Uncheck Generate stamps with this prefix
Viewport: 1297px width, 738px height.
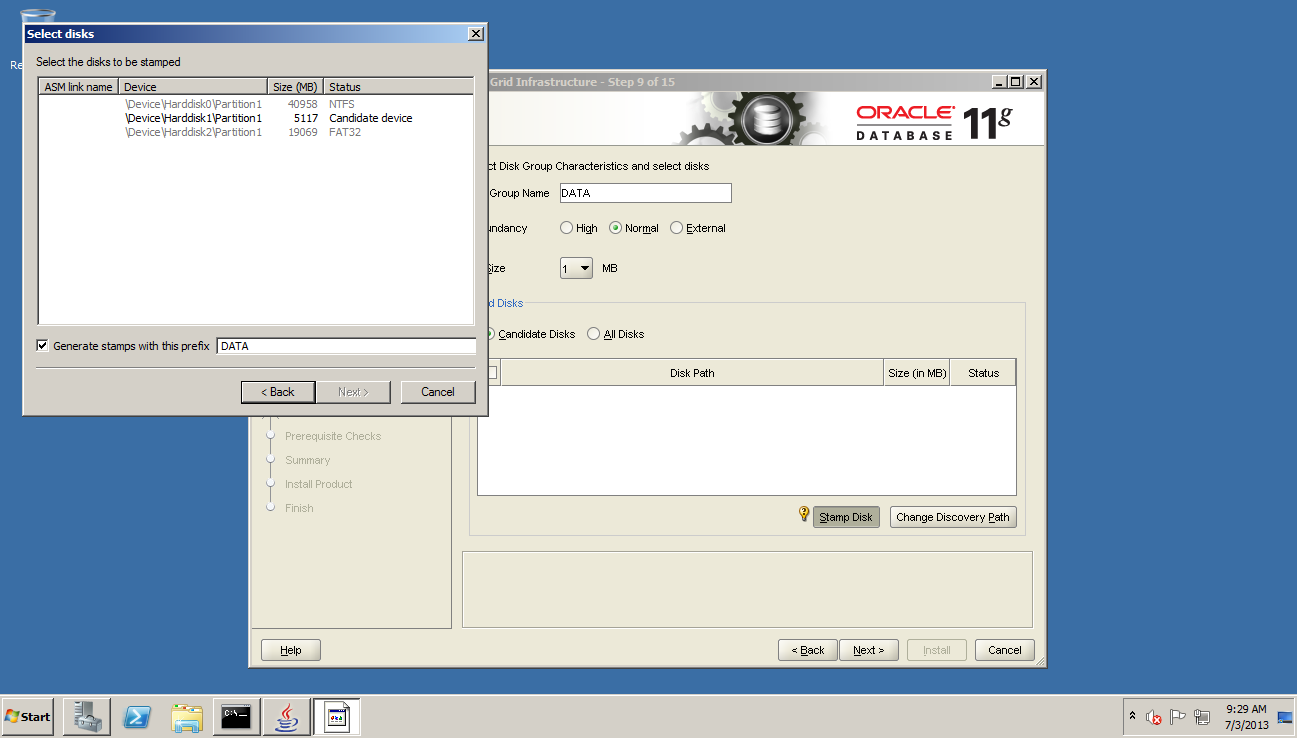42,346
